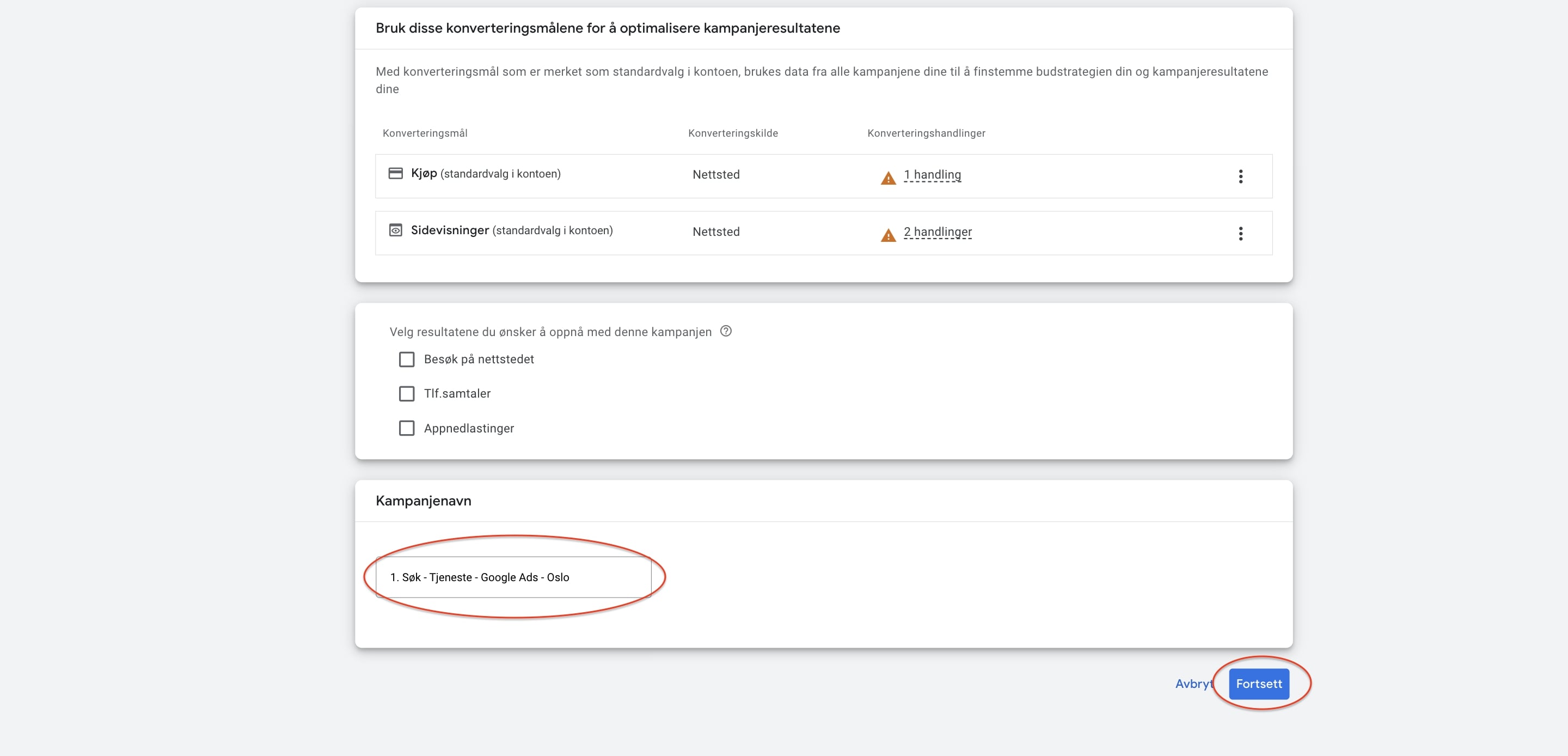1568x756 pixels.
Task: Click warning triangle beside 2 handlinger
Action: [888, 235]
